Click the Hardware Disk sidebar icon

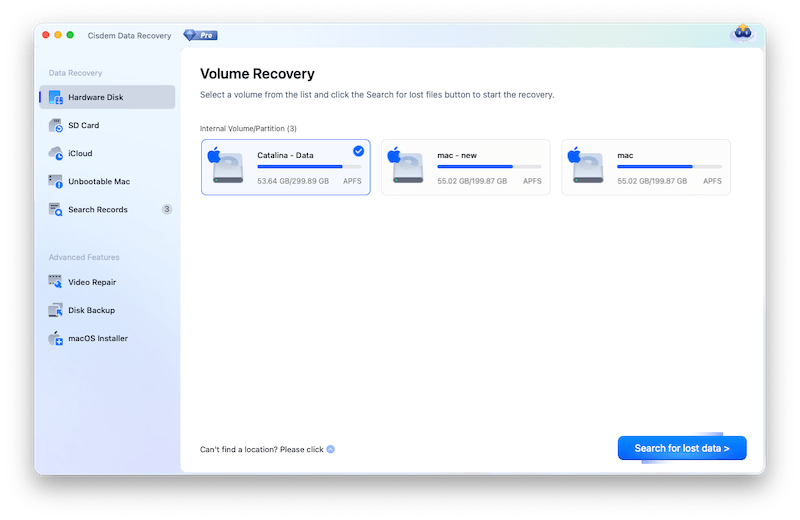click(x=57, y=98)
